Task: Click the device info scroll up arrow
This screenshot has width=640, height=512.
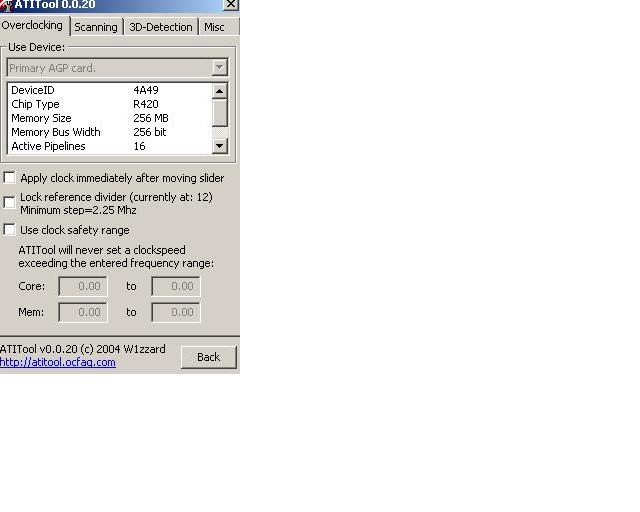Action: [x=220, y=91]
